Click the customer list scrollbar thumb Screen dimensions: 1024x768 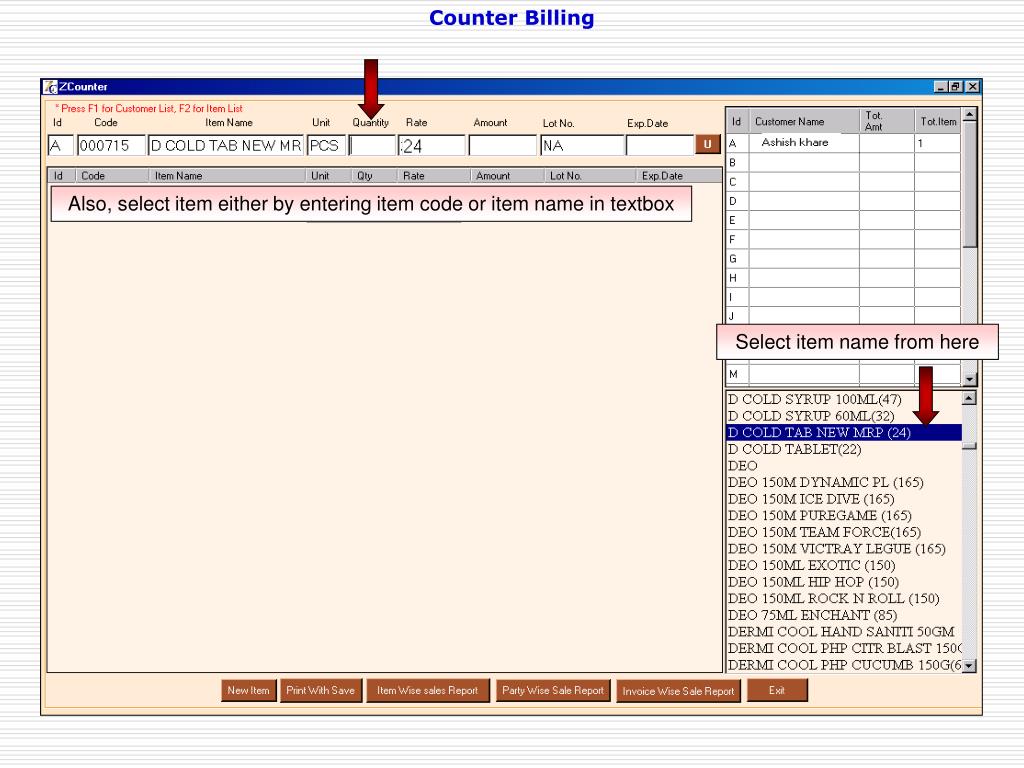(970, 184)
